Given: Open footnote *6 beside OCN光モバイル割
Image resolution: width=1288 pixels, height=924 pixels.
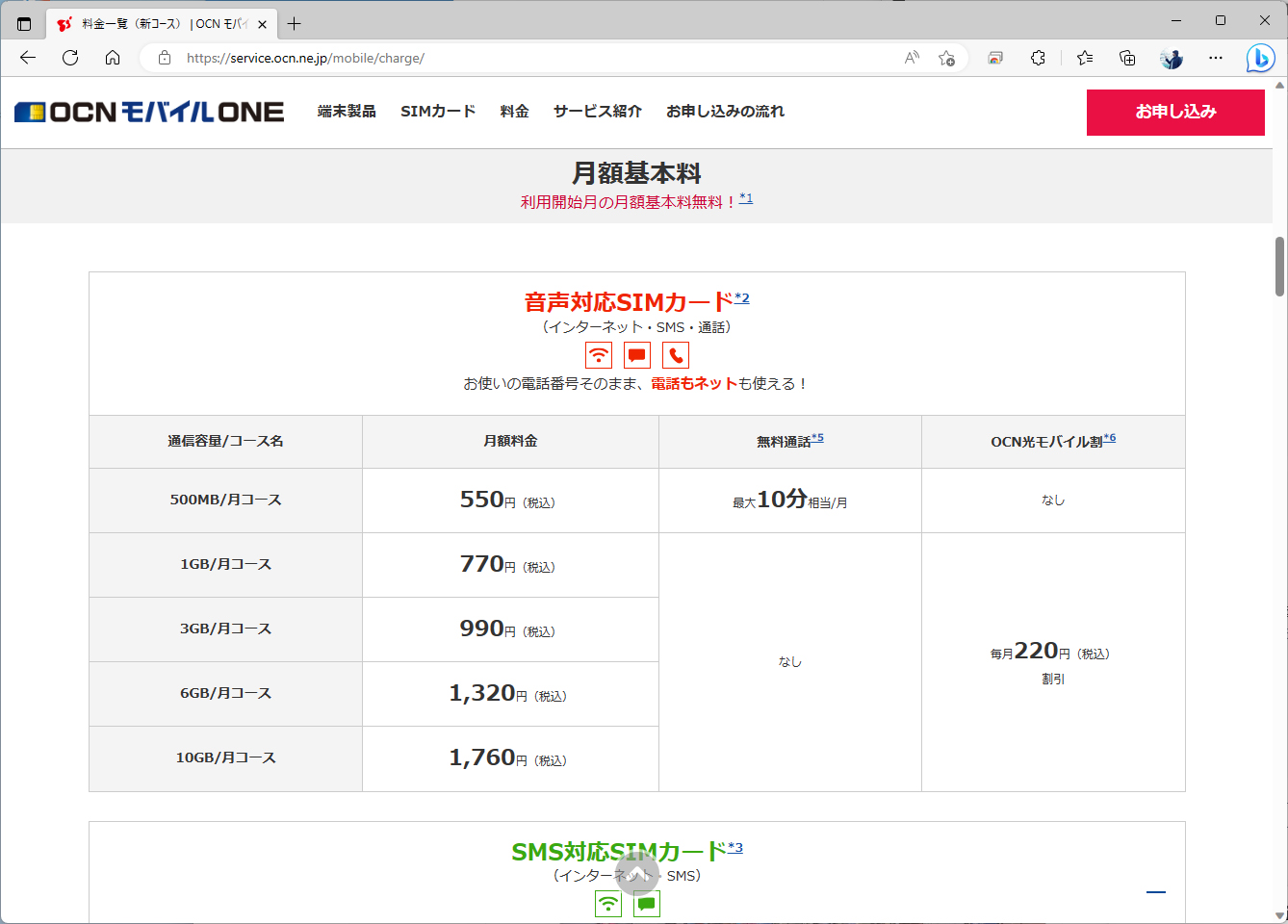Looking at the screenshot, I should pos(1110,438).
